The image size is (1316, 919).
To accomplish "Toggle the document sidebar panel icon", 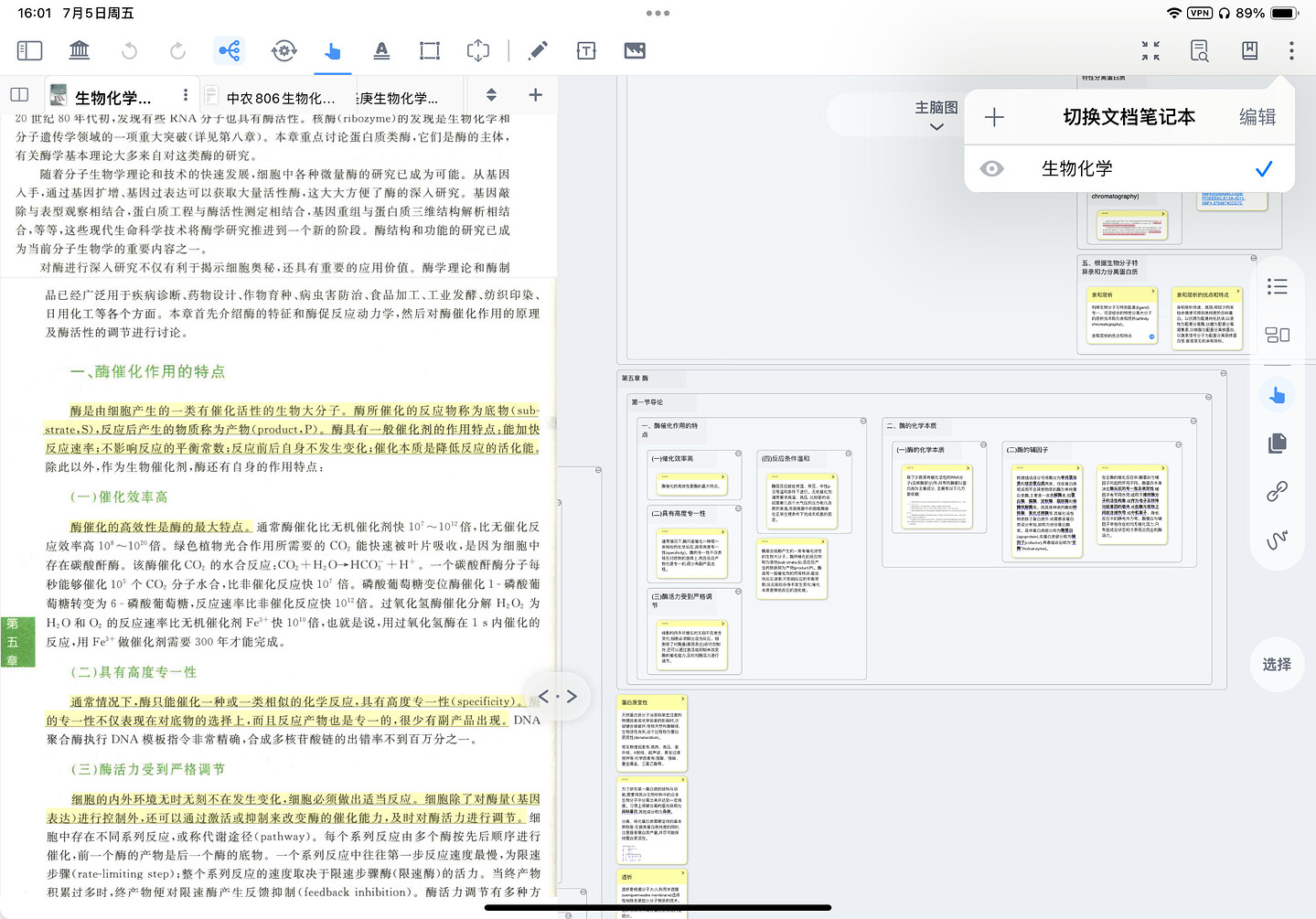I will [29, 50].
